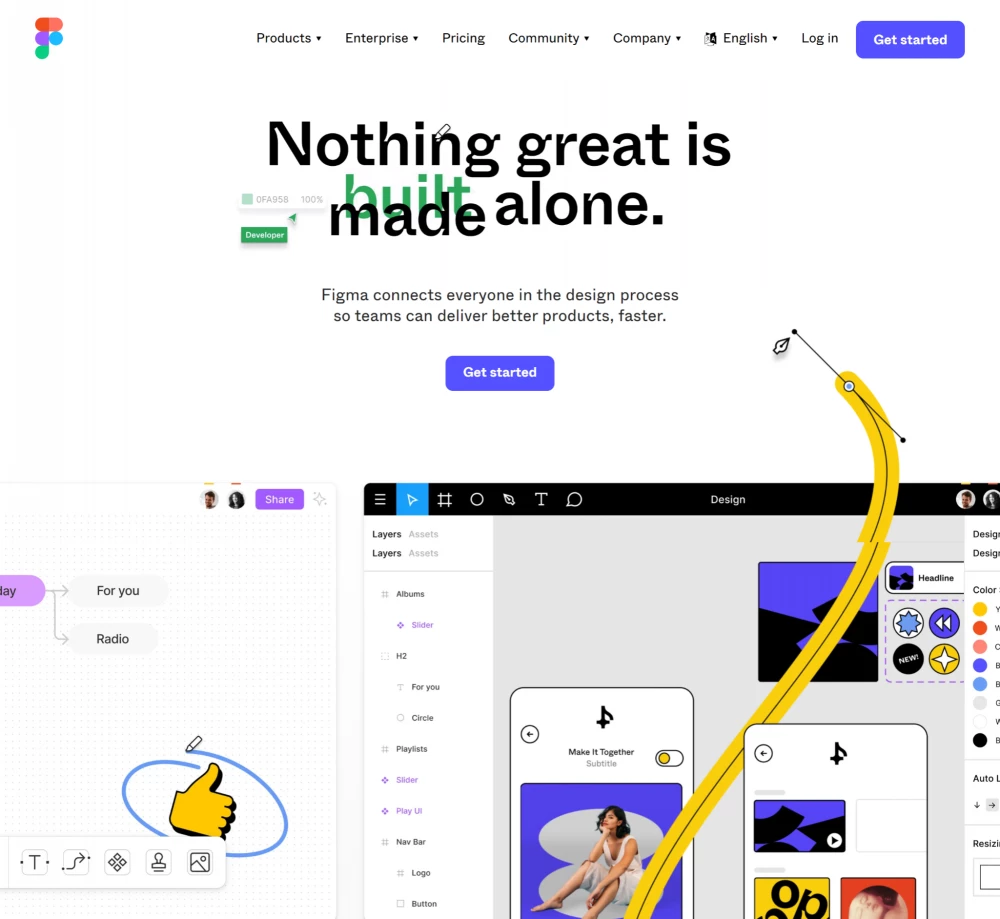Image resolution: width=1000 pixels, height=919 pixels.
Task: Click the Log in link
Action: (820, 38)
